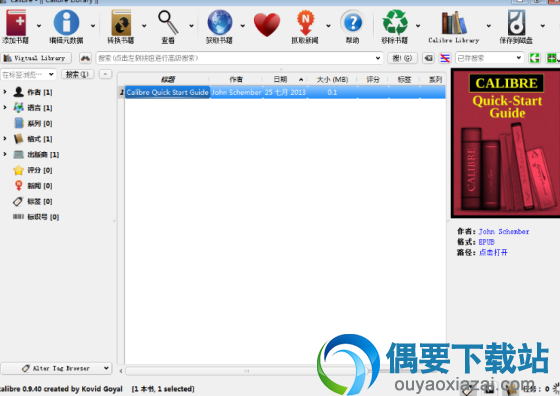Click the Title column header
560x396 pixels.
click(x=167, y=79)
